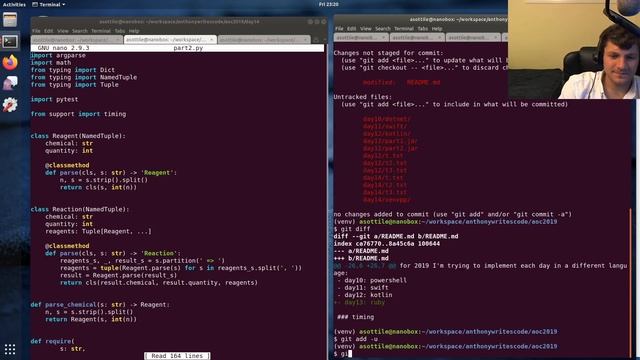Click 'diff --git a/README.md b/README.md' line
The width and height of the screenshot is (640, 360).
point(396,236)
